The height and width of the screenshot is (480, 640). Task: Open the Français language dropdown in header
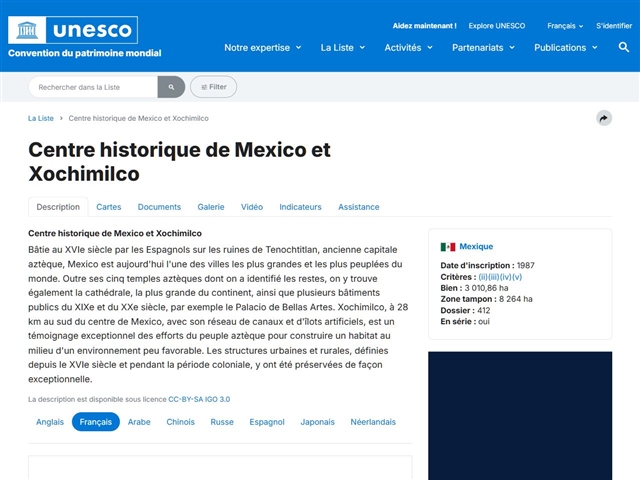pos(565,26)
